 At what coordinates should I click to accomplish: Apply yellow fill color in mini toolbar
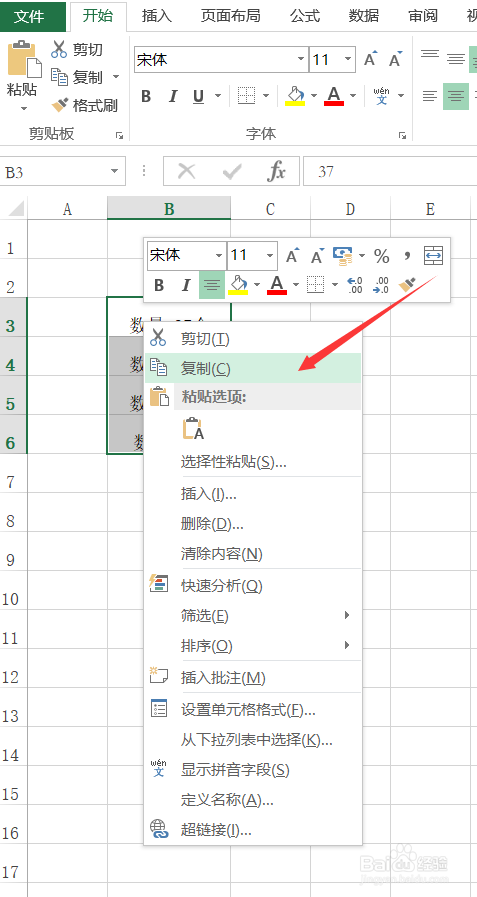(x=237, y=284)
